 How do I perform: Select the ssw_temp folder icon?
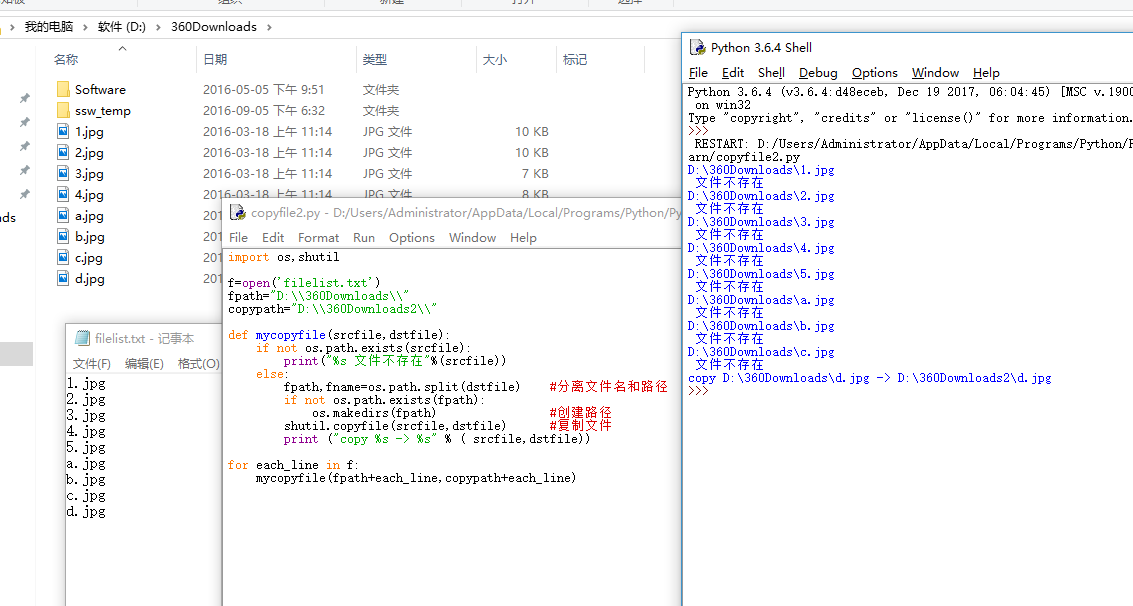click(x=63, y=110)
